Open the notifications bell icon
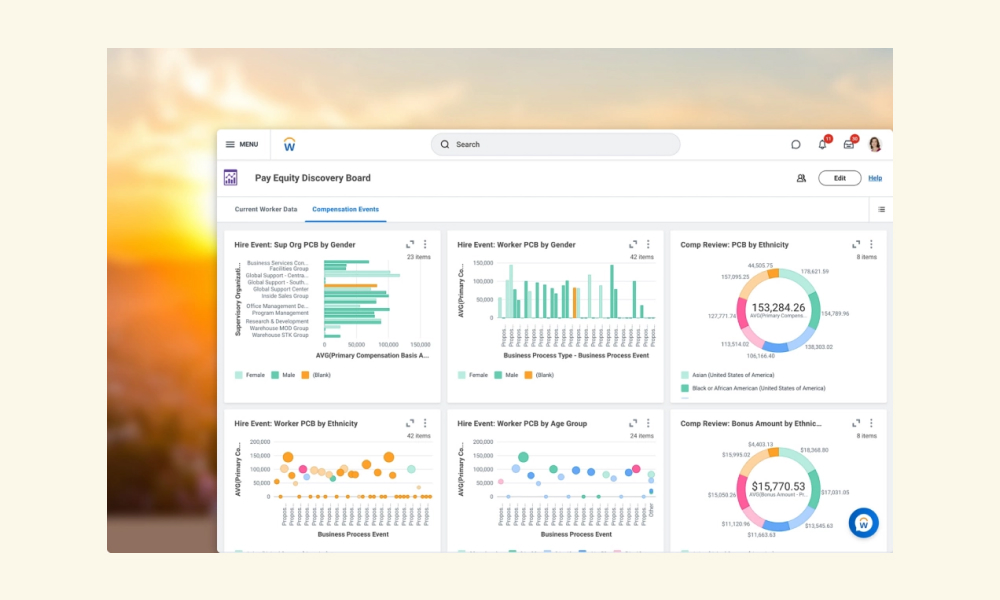 (823, 145)
